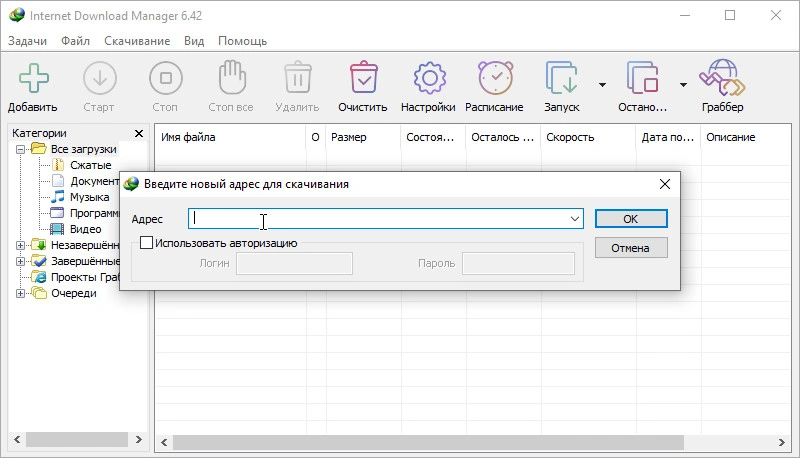Open dropdown arrow next to Запуск

pos(602,85)
